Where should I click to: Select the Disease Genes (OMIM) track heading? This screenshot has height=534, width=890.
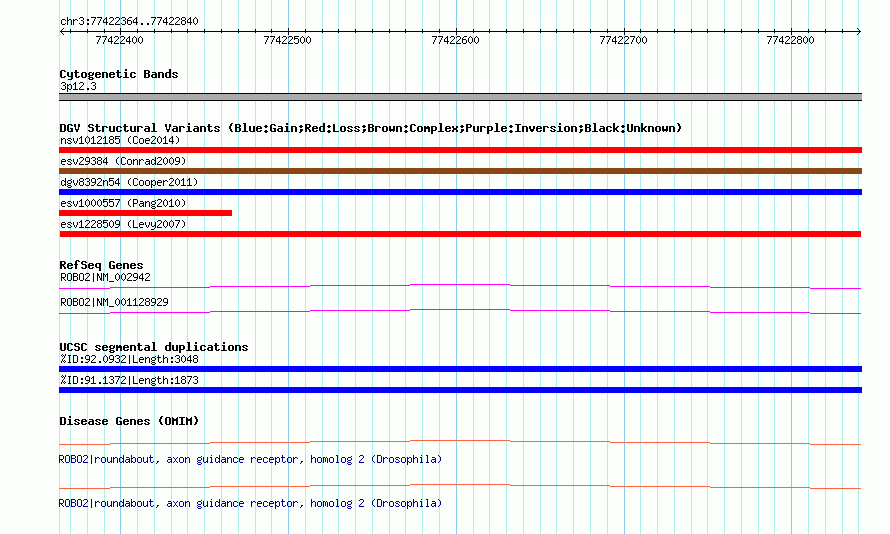(129, 421)
